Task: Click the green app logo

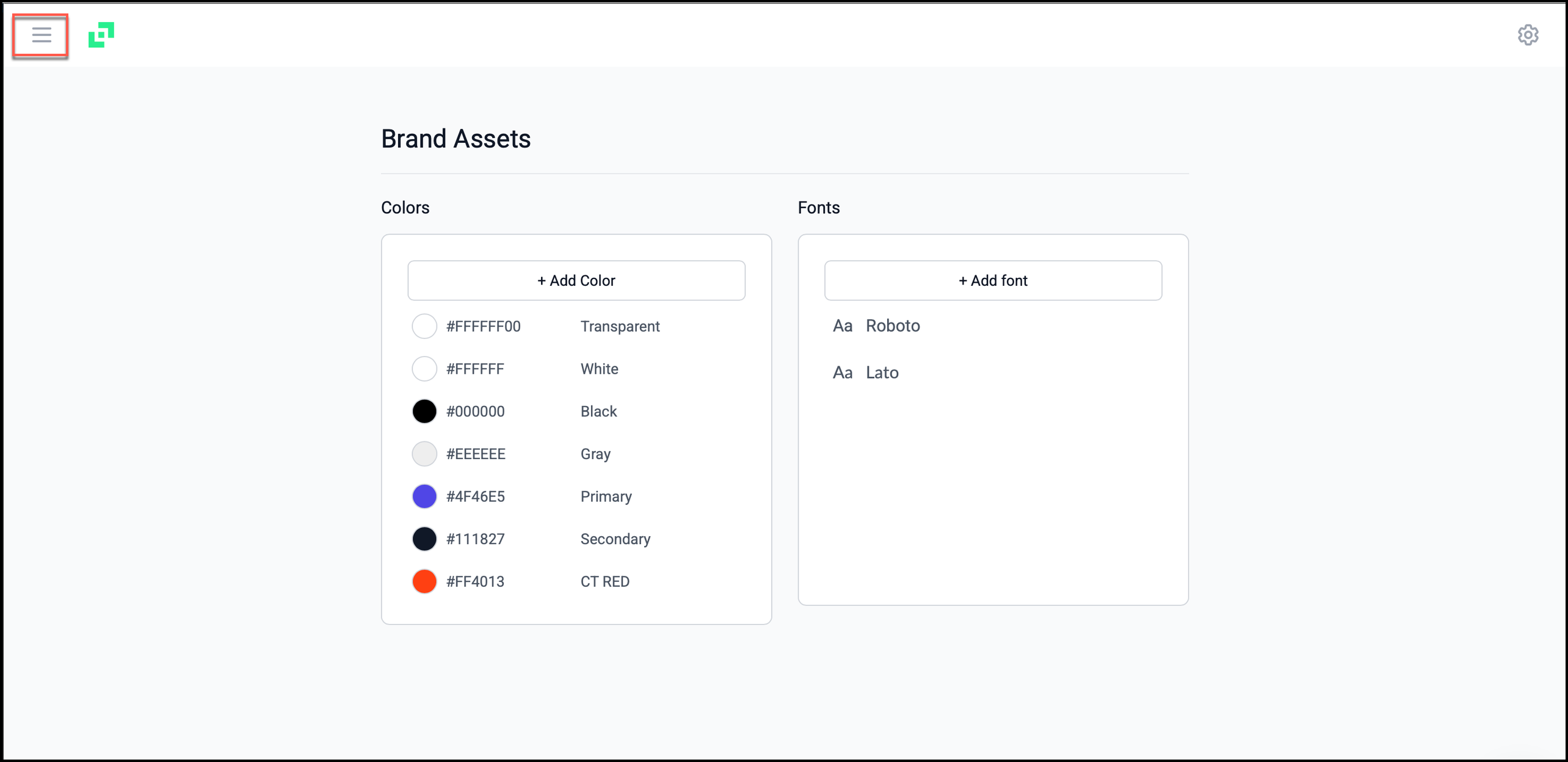Action: 101,35
